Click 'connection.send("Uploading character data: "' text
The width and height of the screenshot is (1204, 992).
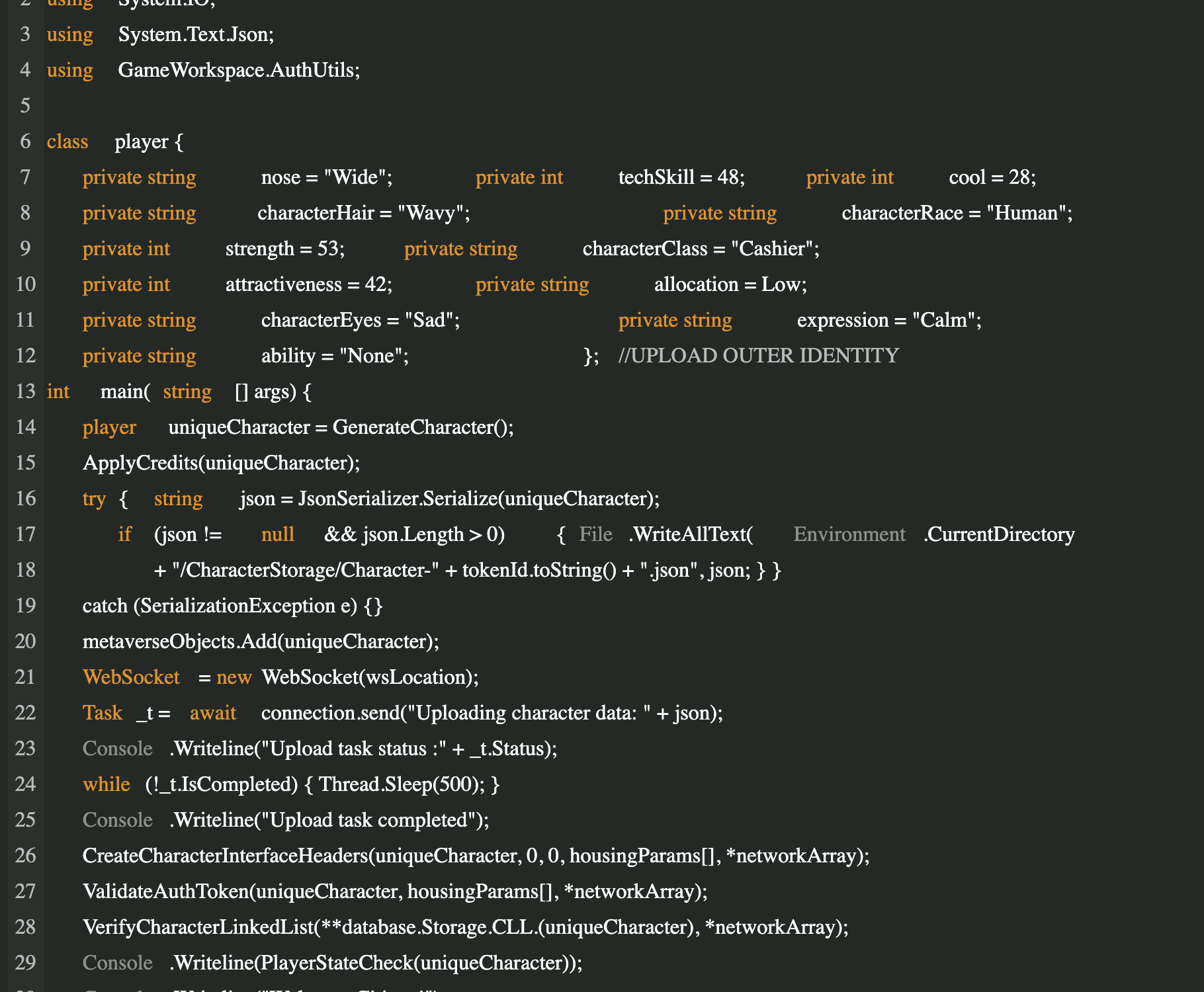[x=456, y=712]
